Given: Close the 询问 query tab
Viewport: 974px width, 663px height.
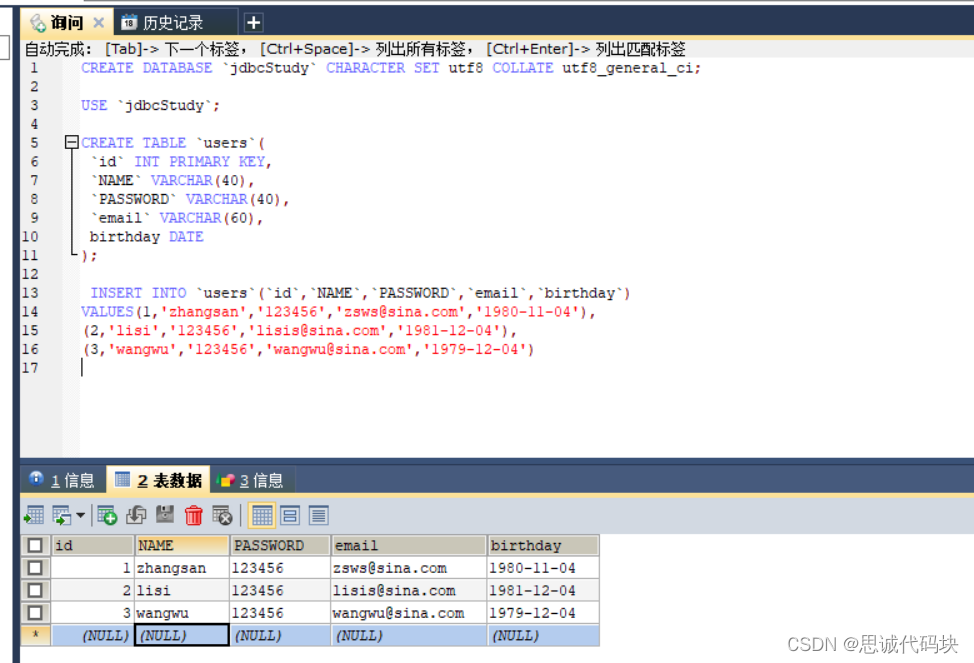Looking at the screenshot, I should (x=98, y=23).
